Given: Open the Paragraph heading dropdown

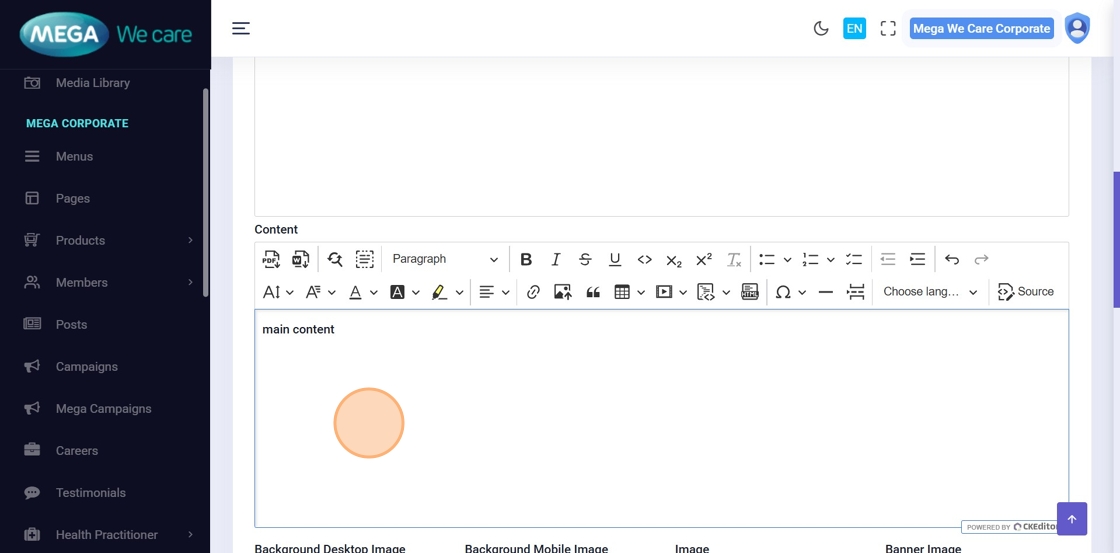Looking at the screenshot, I should pos(444,260).
